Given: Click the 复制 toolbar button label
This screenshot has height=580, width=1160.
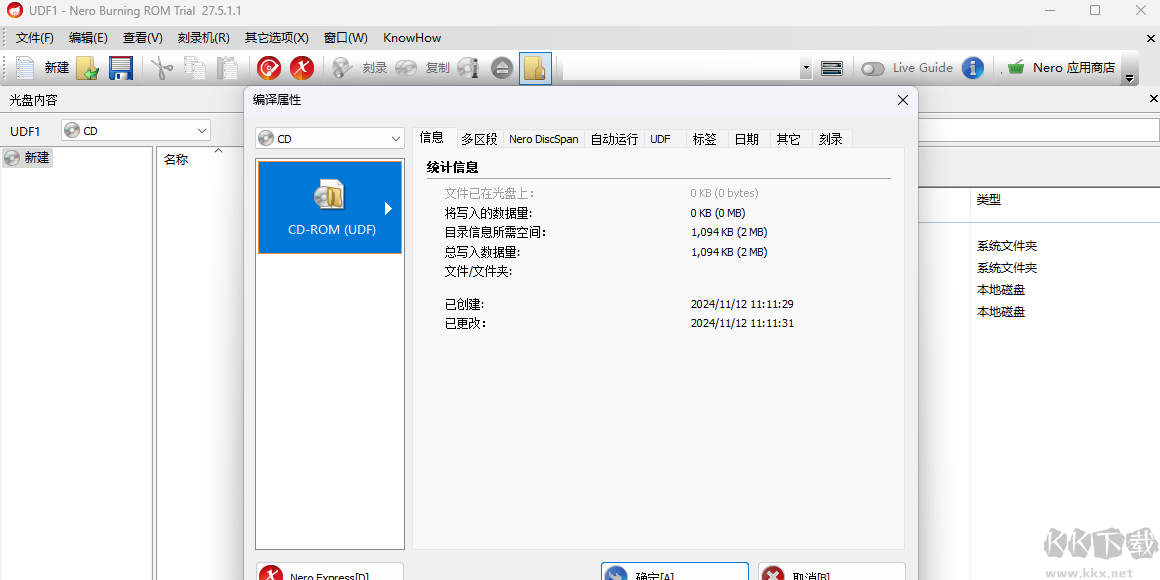Looking at the screenshot, I should point(438,68).
